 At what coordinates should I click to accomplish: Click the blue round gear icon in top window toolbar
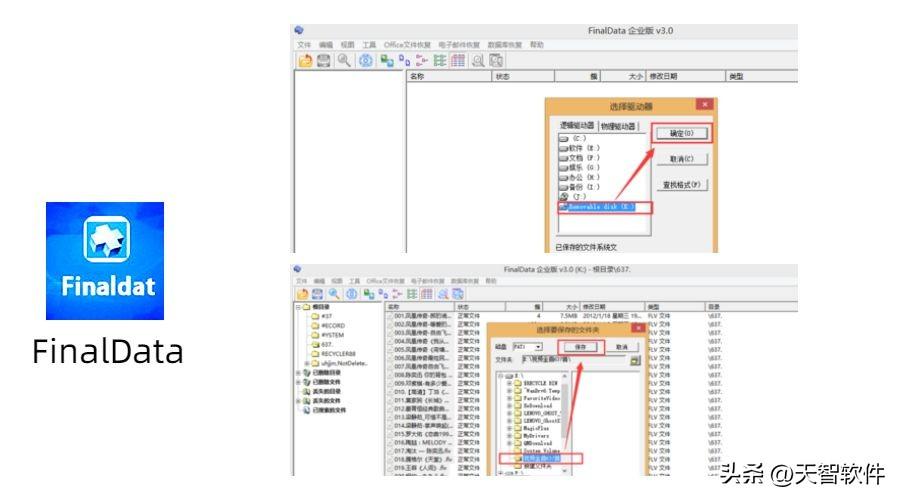[366, 60]
